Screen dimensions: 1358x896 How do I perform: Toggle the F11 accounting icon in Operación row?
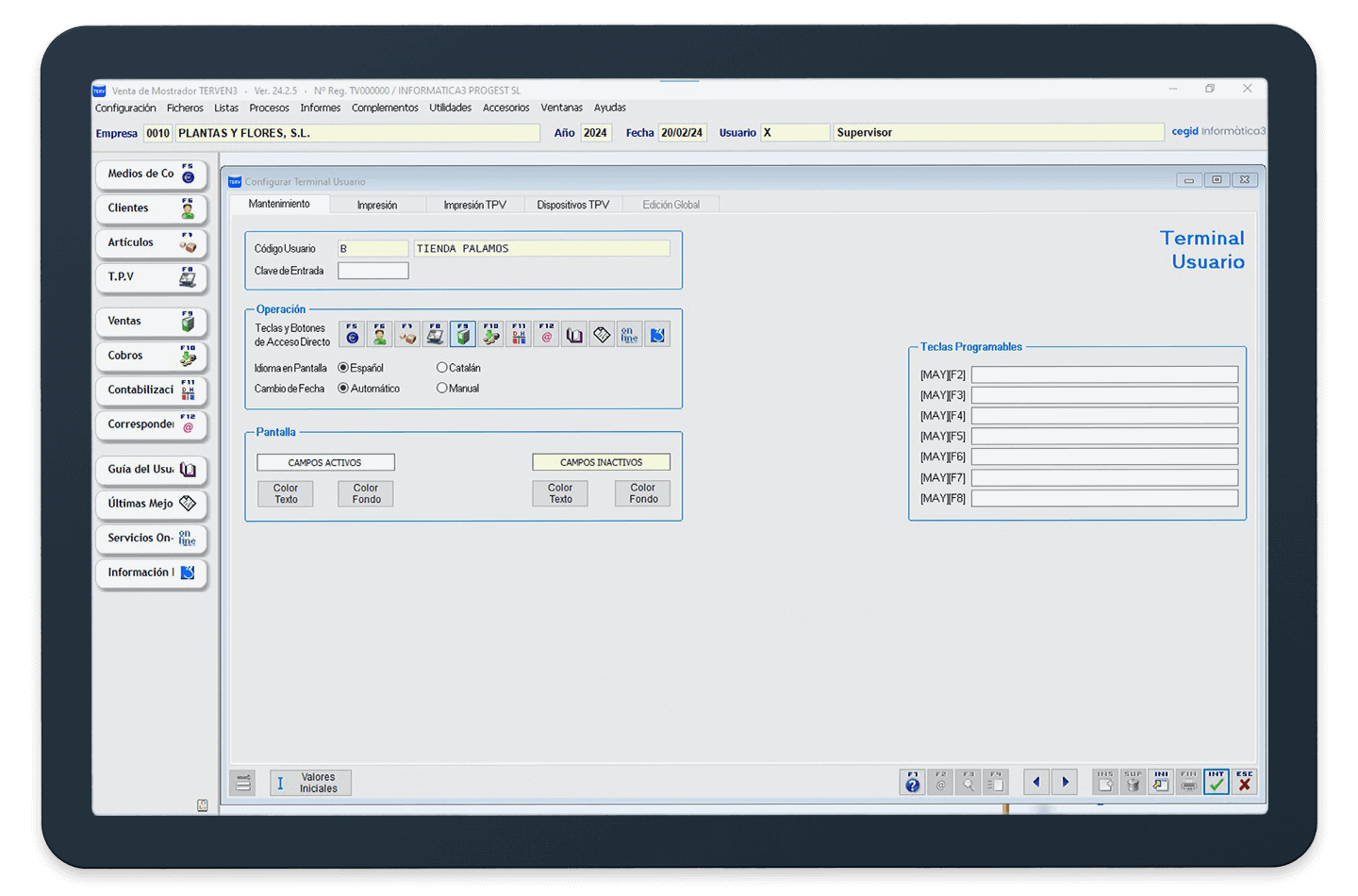click(x=519, y=335)
